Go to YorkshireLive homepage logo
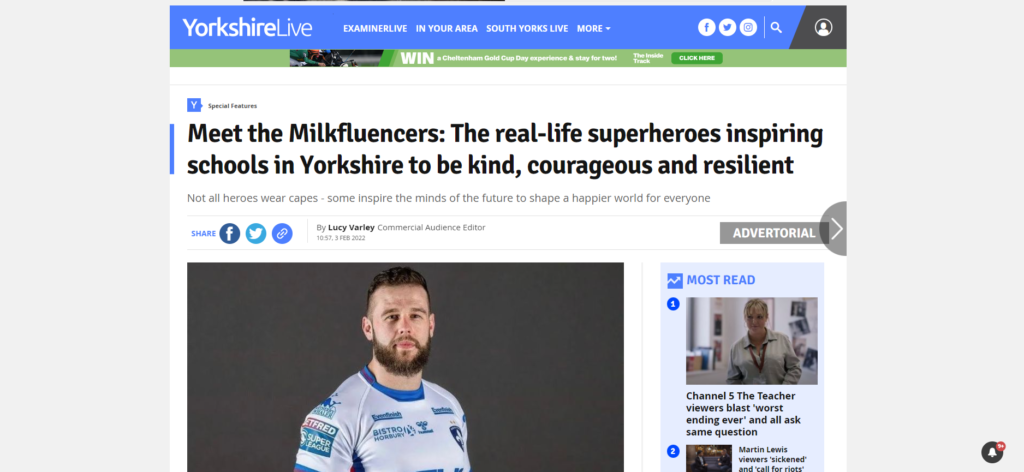The height and width of the screenshot is (472, 1024). [x=248, y=27]
